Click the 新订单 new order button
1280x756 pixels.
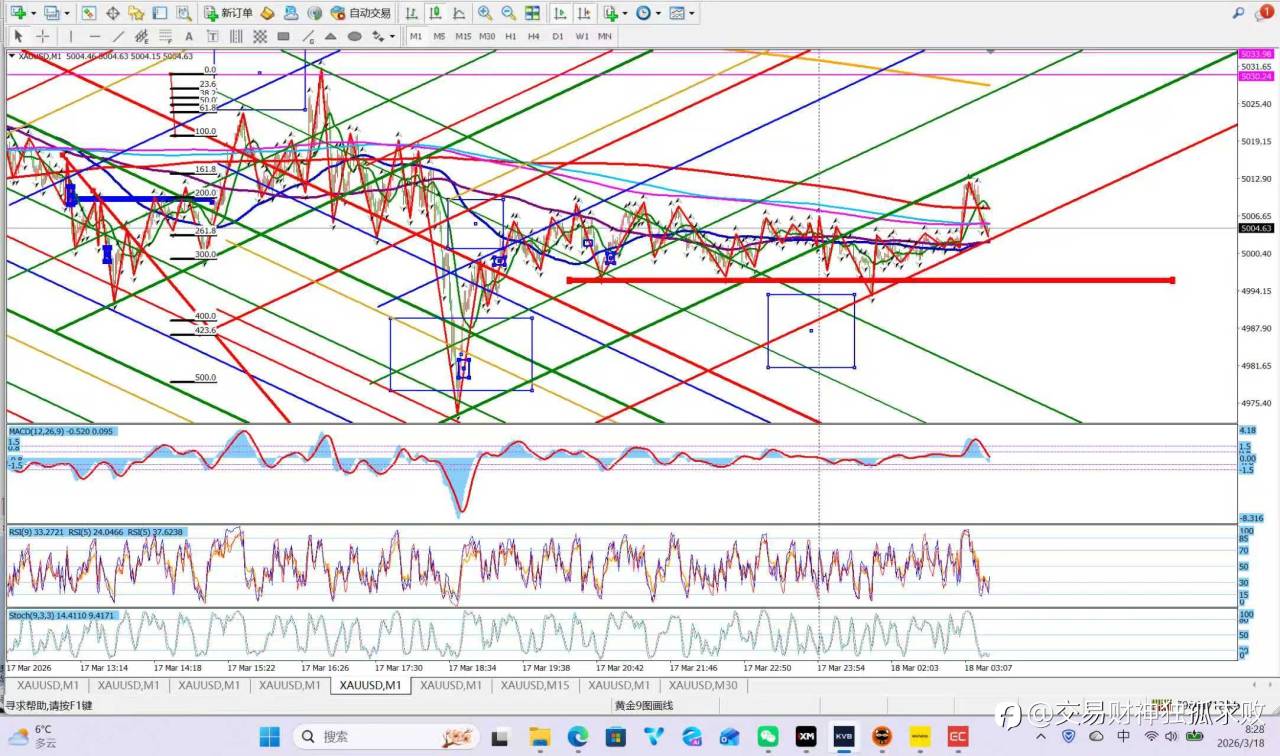tap(228, 13)
